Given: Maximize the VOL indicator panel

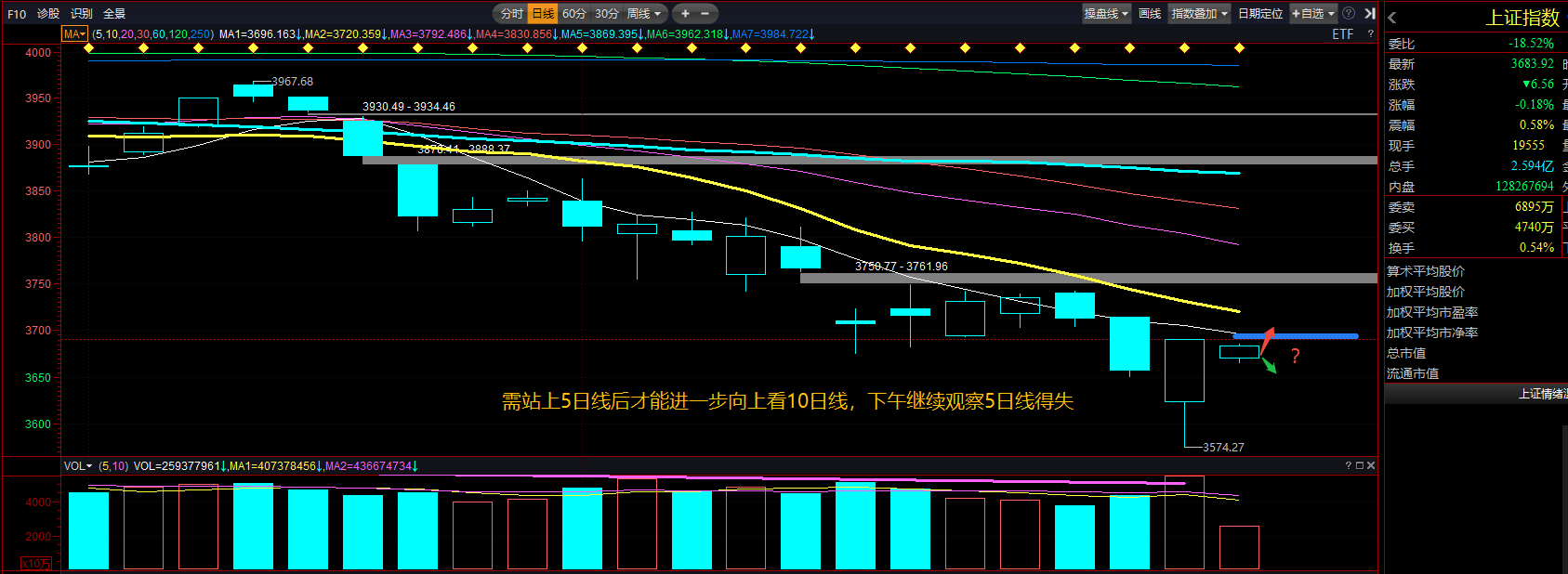Looking at the screenshot, I should (1360, 465).
